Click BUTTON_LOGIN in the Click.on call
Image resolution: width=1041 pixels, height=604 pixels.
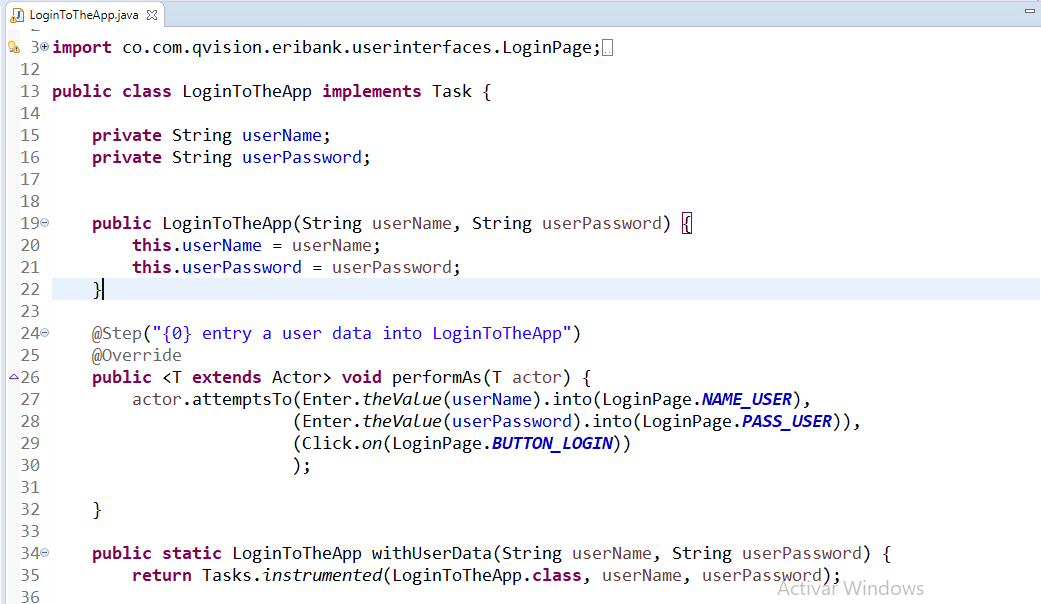click(x=552, y=443)
